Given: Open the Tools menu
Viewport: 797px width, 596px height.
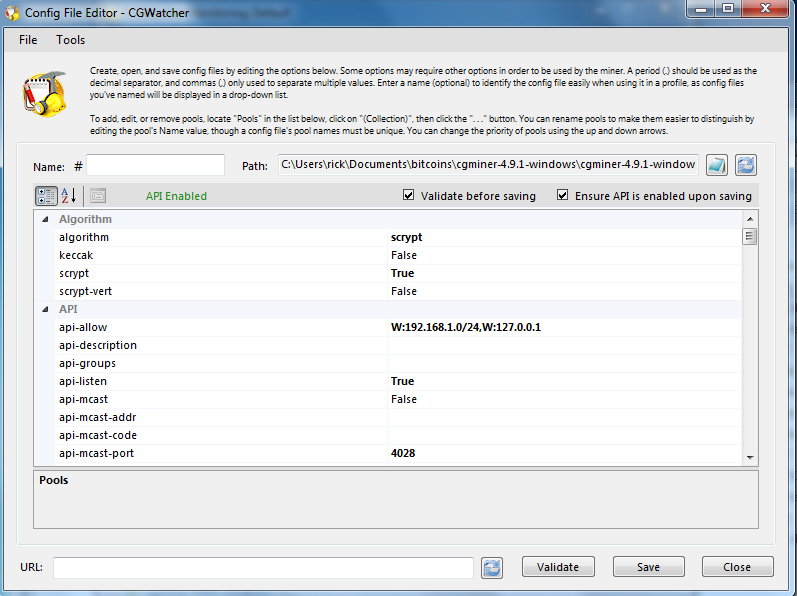Looking at the screenshot, I should point(71,40).
